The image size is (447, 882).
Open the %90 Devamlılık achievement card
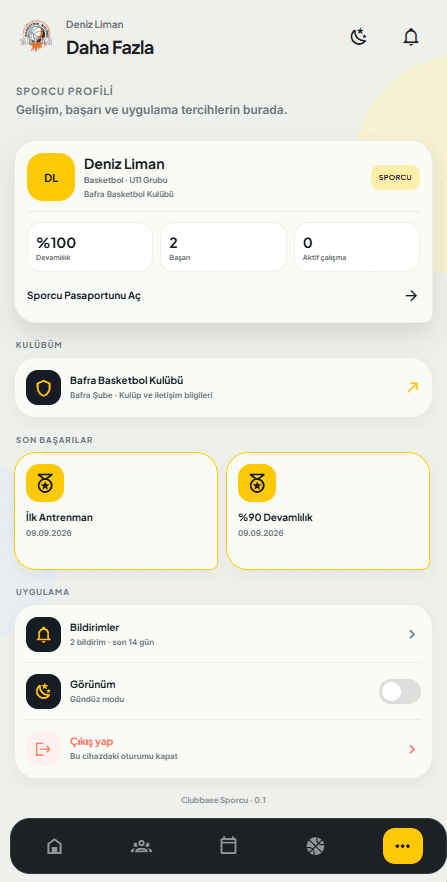328,511
